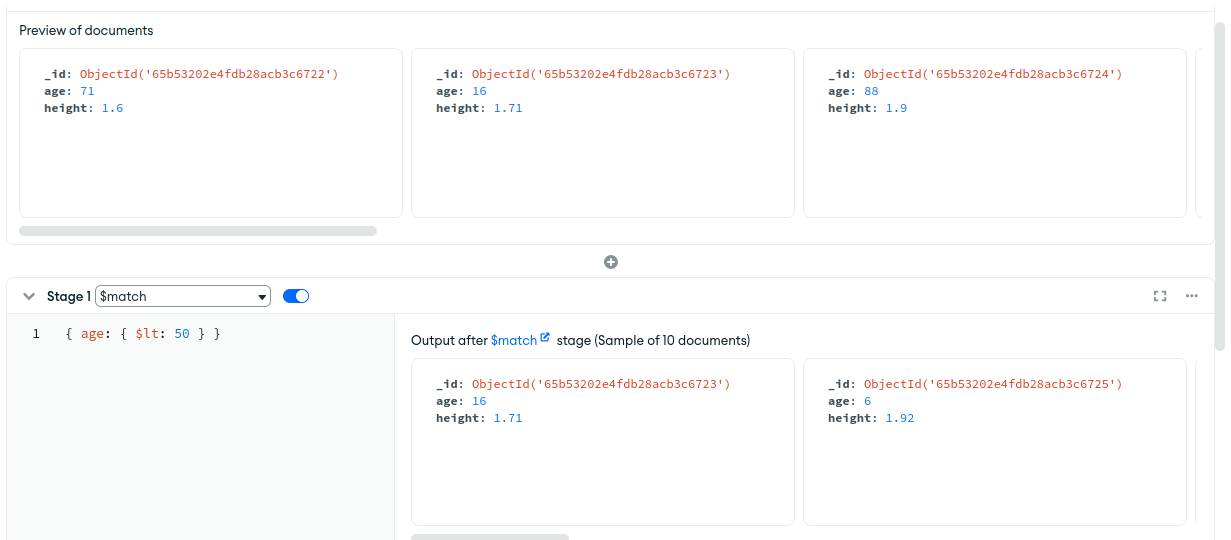Collapse Stage 1 with chevron
Viewport: 1231px width, 540px height.
(x=29, y=296)
